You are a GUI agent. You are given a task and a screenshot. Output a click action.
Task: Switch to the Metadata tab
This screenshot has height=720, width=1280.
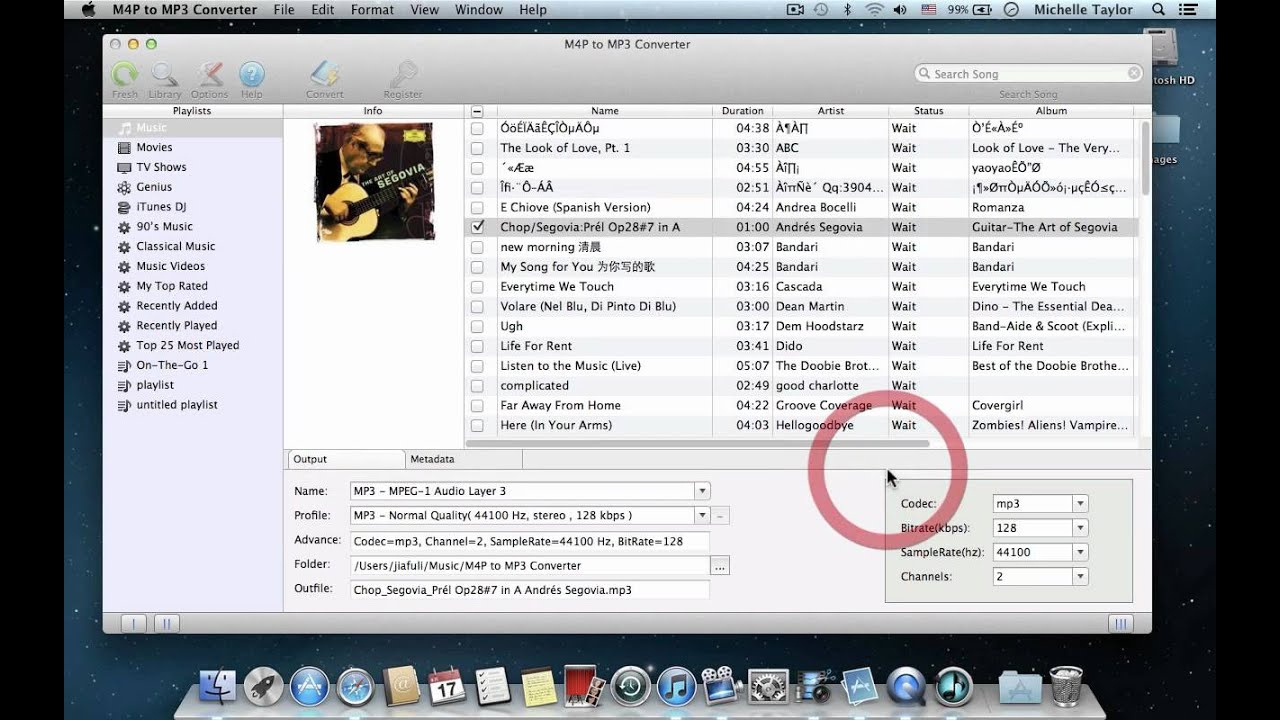pyautogui.click(x=464, y=459)
